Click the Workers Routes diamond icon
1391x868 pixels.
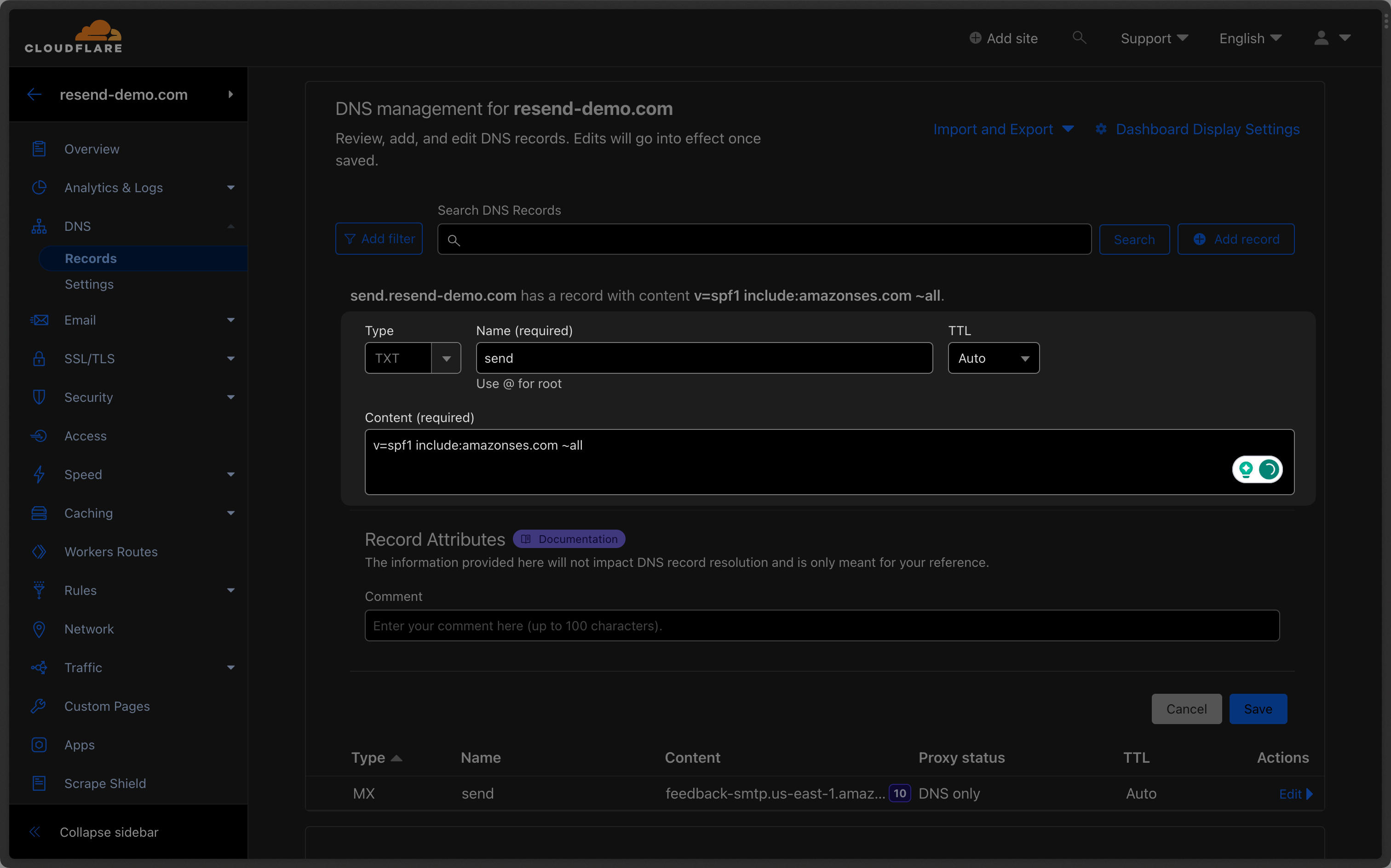tap(39, 552)
